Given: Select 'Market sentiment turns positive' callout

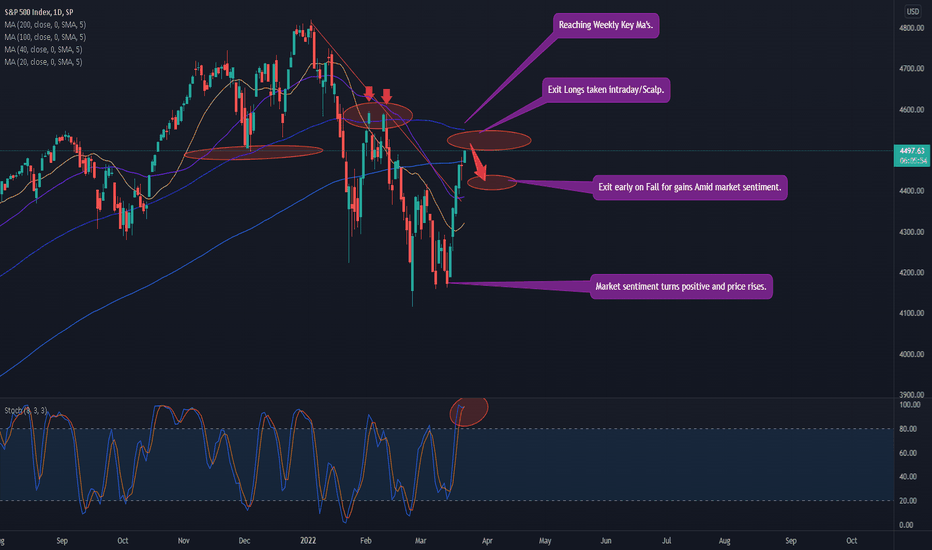Looking at the screenshot, I should click(x=681, y=287).
